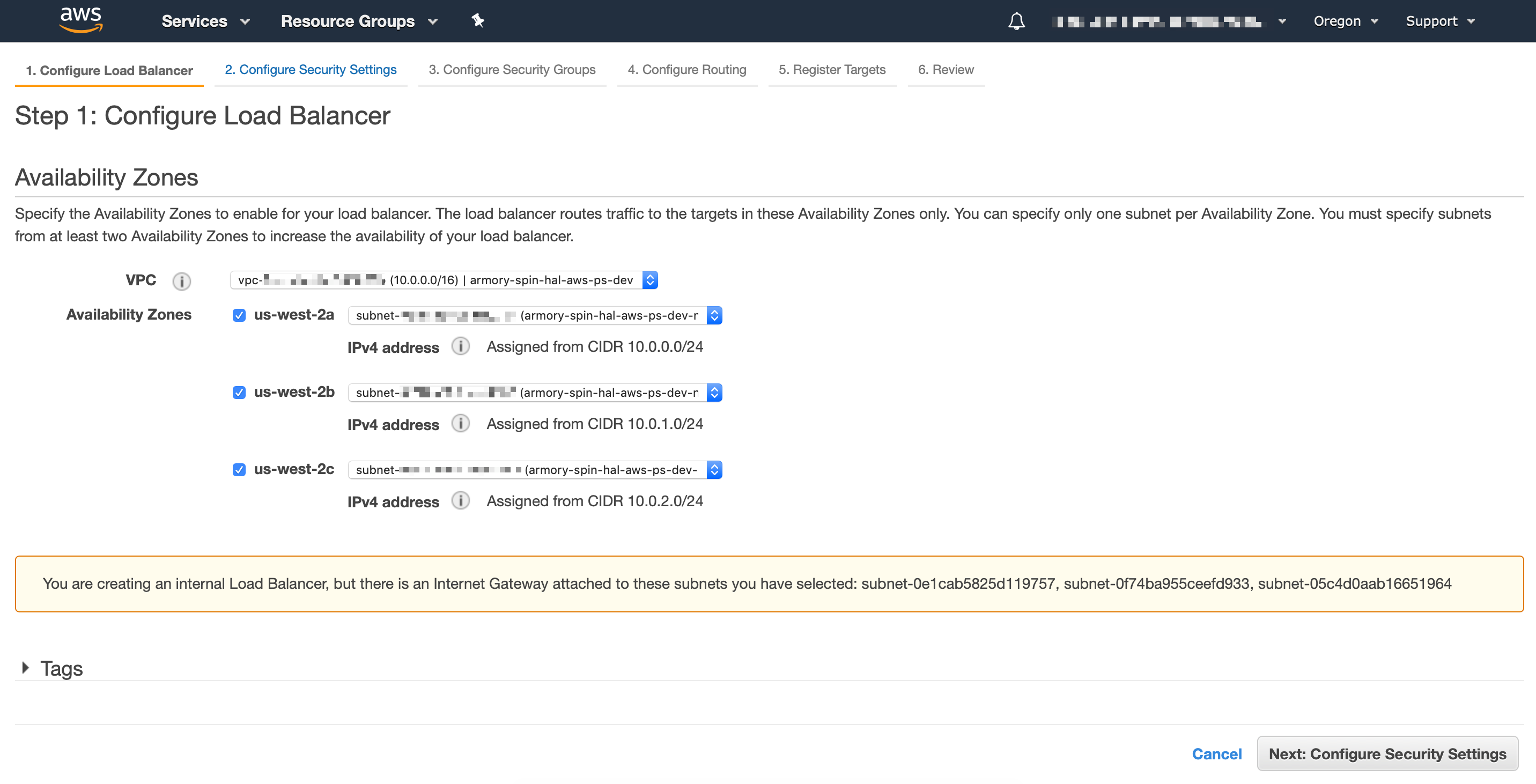Uncheck the us-west-2a availability zone
The image size is (1536, 784).
pos(239,315)
